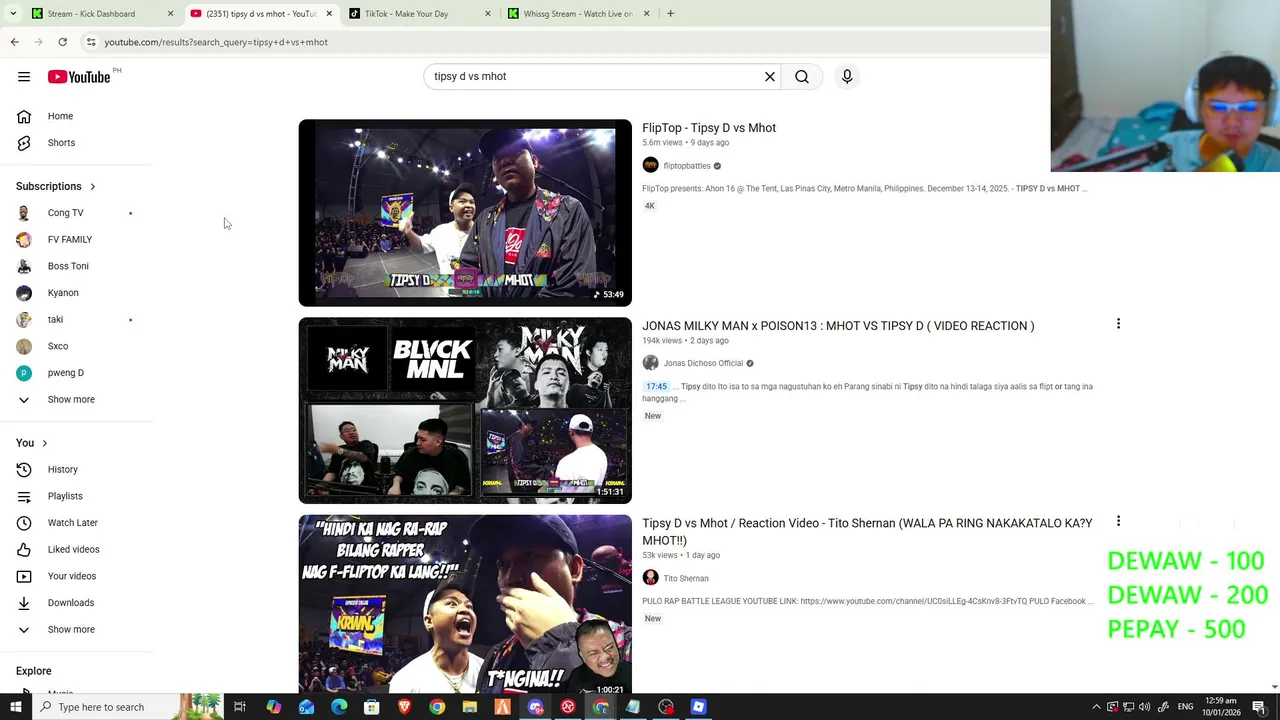This screenshot has width=1280, height=720.
Task: Jump to the 17:45 timestamp in Jonas video
Action: 656,387
